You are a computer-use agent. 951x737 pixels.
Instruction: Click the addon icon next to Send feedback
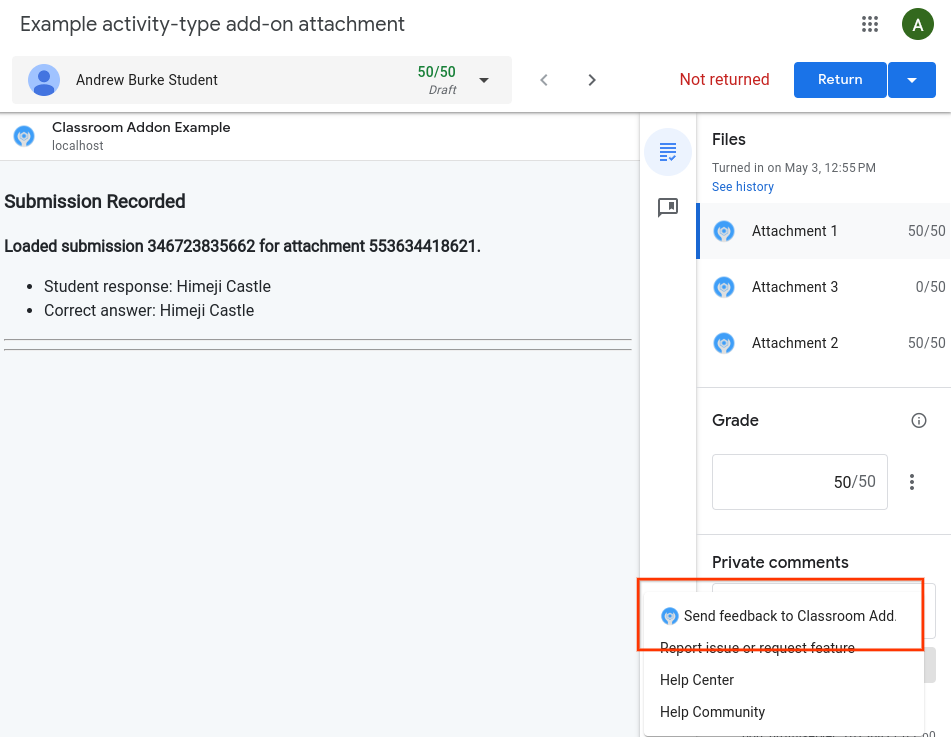(670, 616)
